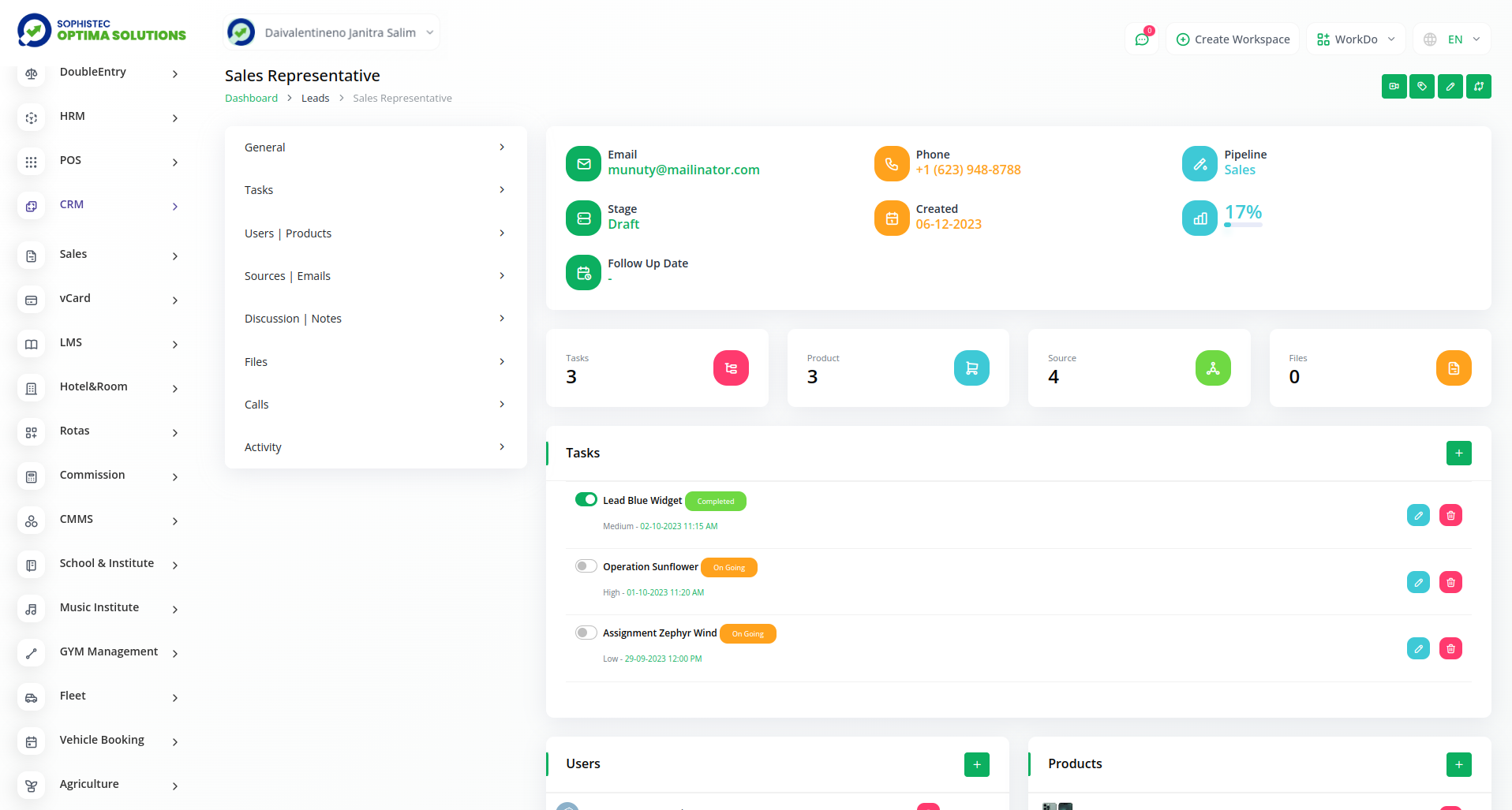This screenshot has height=810, width=1512.
Task: Click the green pencil edit icon in header
Action: 1450,87
